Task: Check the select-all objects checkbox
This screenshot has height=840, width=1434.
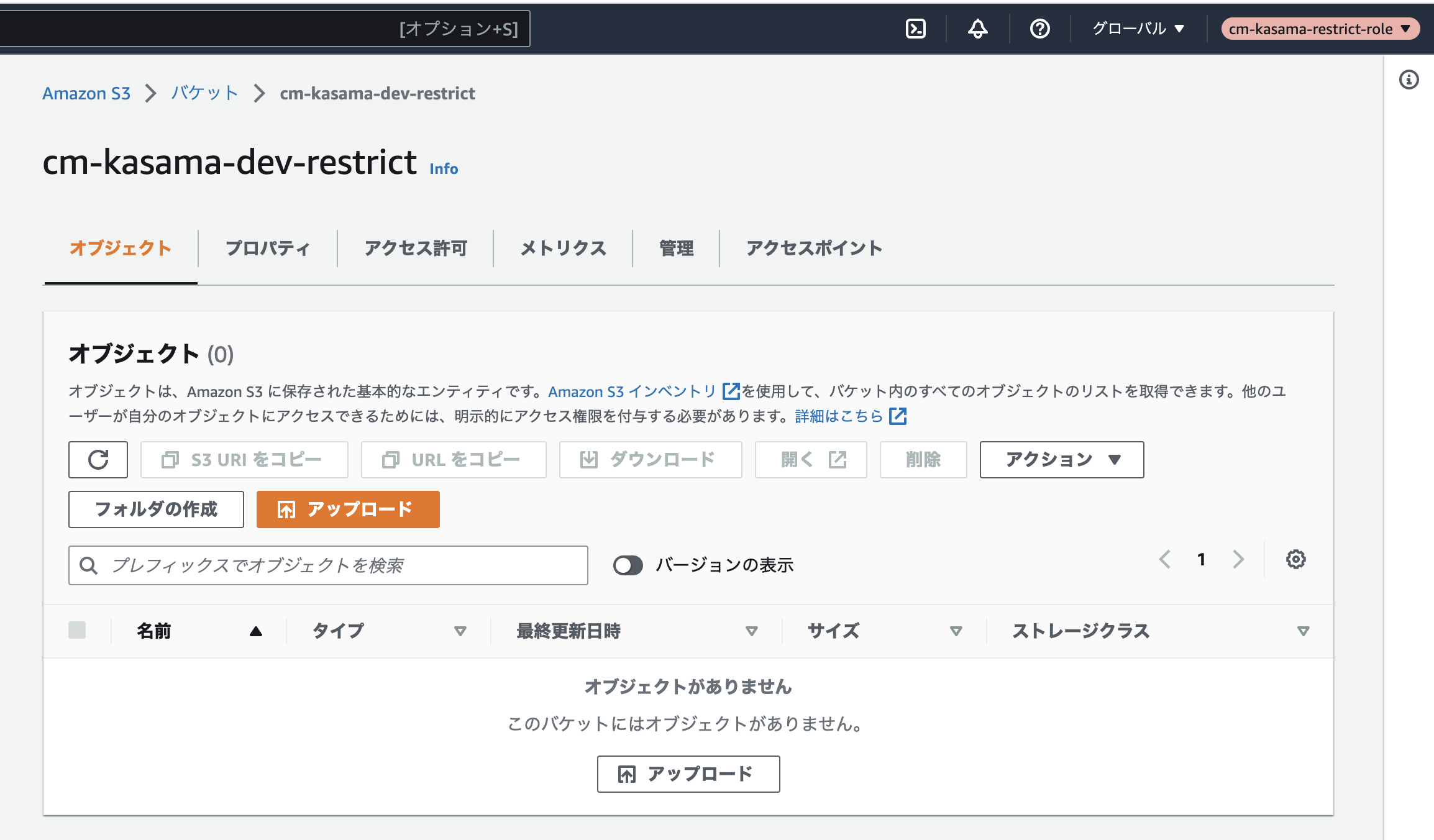Action: pos(77,630)
